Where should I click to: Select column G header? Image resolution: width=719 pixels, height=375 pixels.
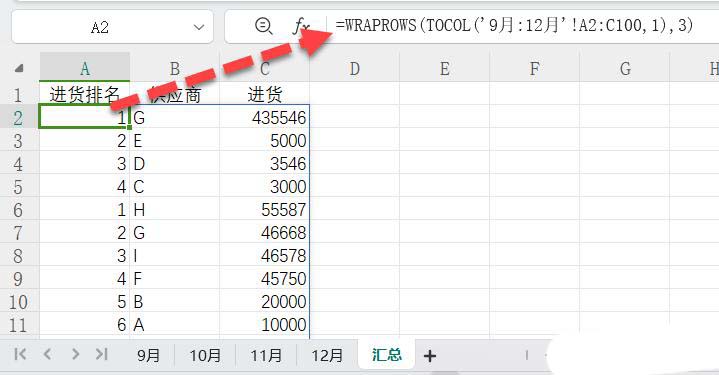(x=625, y=68)
